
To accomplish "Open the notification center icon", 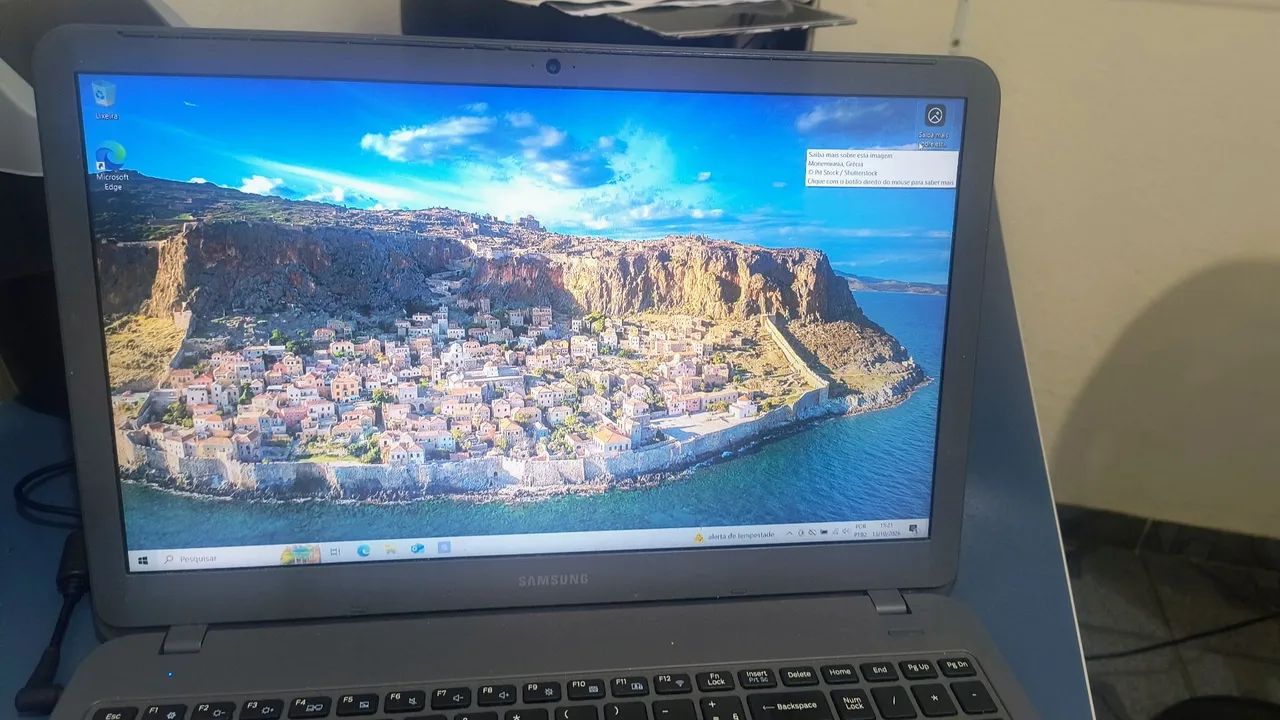I will click(x=913, y=528).
